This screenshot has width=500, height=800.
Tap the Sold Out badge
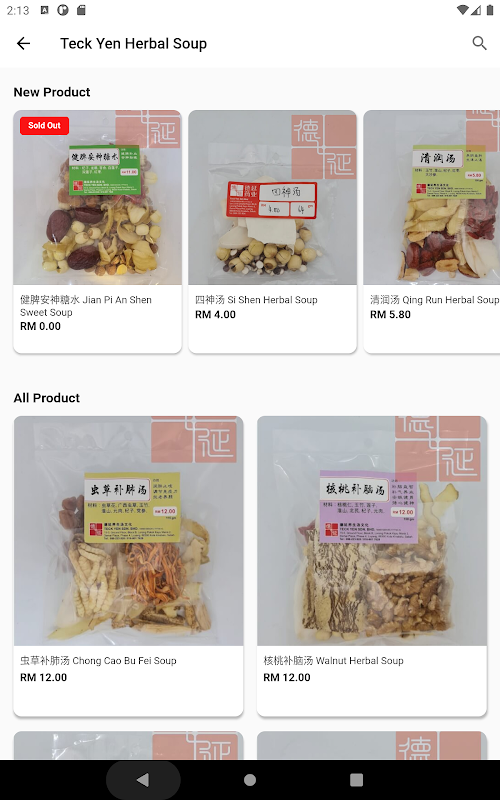pos(44,126)
